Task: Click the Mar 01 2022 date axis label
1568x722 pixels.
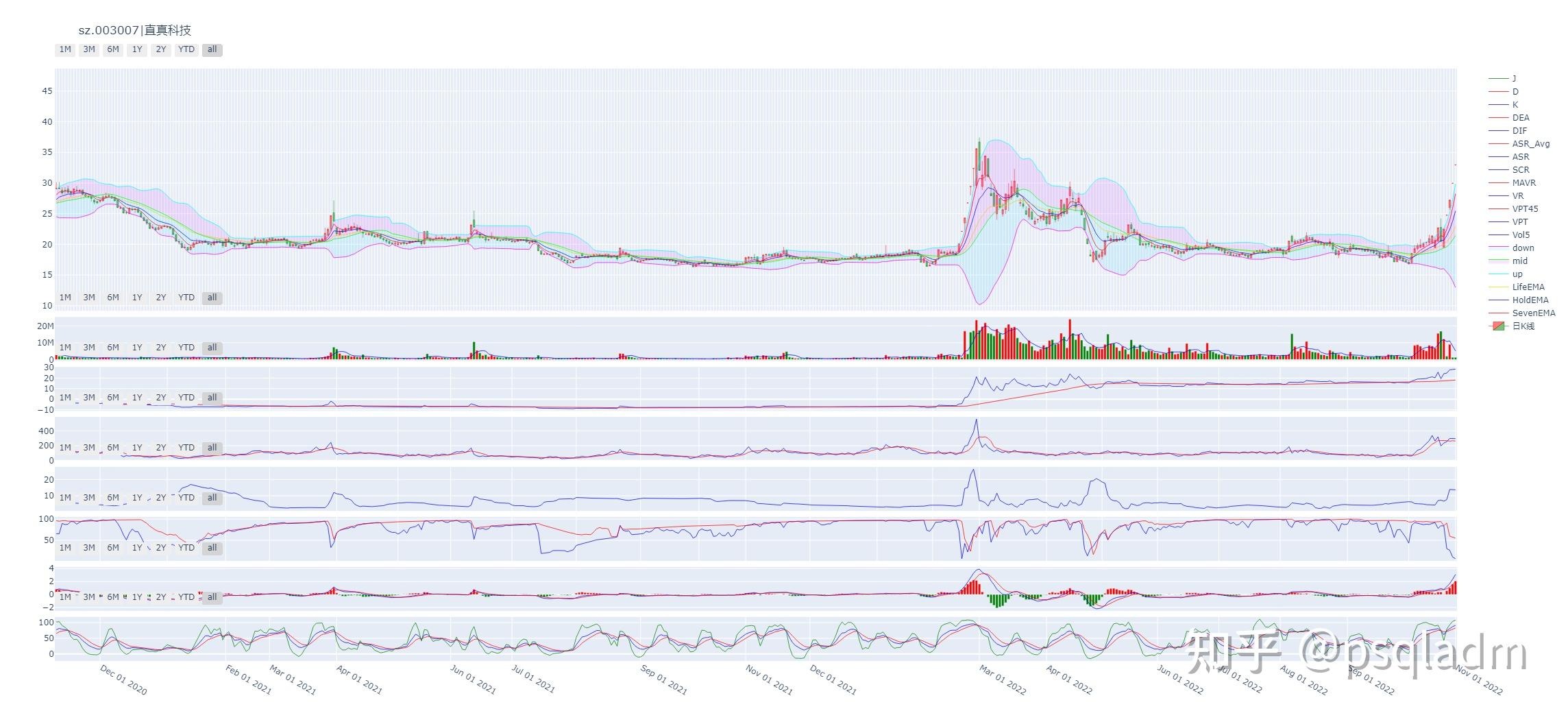Action: click(x=1003, y=680)
